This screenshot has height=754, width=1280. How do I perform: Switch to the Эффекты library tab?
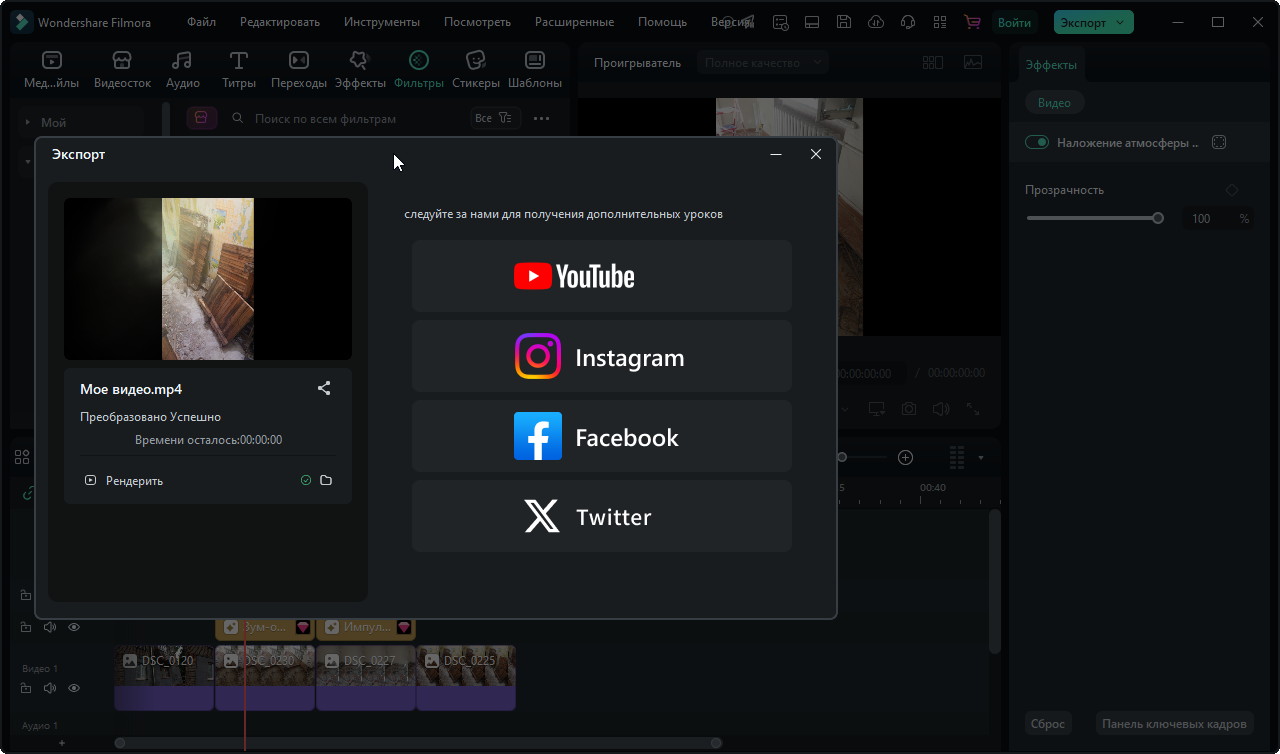[x=360, y=70]
